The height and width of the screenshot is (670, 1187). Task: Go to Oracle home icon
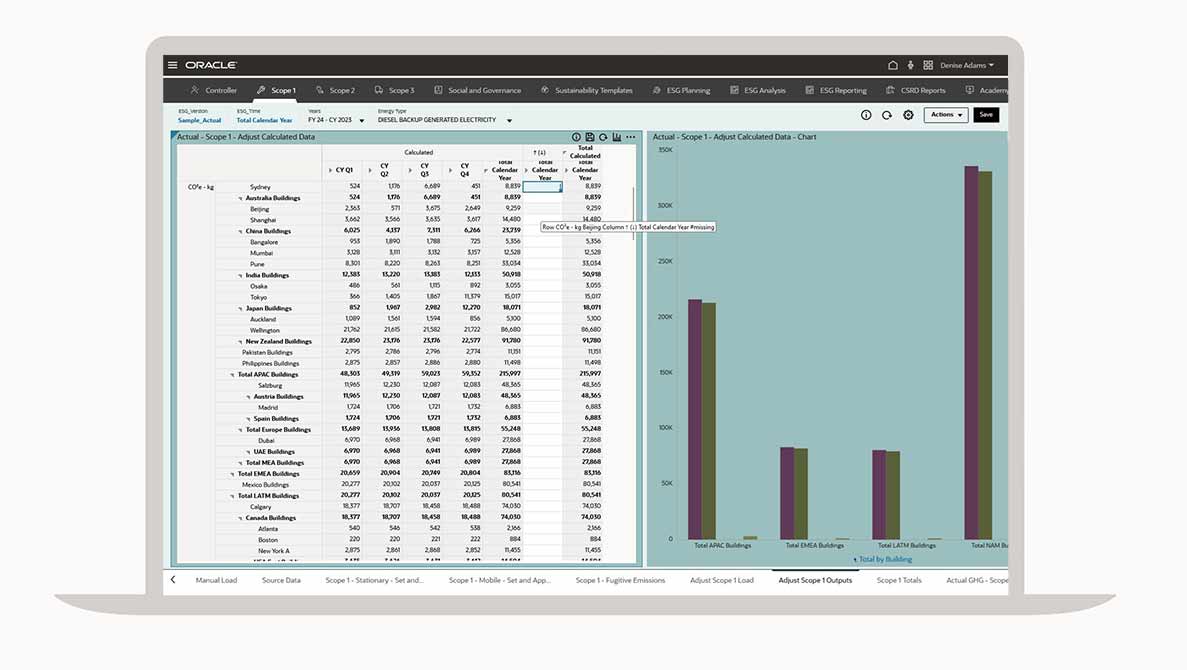[x=893, y=65]
